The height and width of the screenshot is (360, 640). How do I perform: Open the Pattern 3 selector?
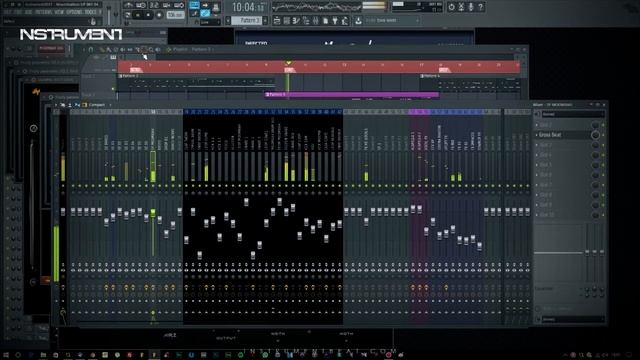coord(247,20)
